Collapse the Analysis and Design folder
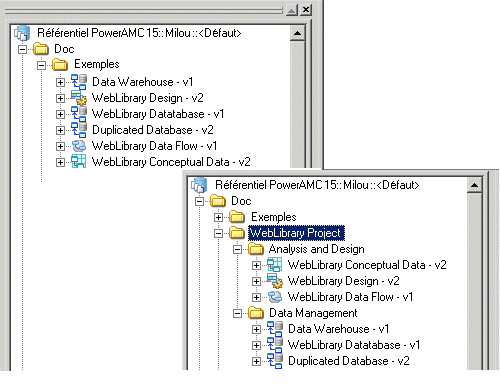Screen dimensions: 500x387 [237, 249]
